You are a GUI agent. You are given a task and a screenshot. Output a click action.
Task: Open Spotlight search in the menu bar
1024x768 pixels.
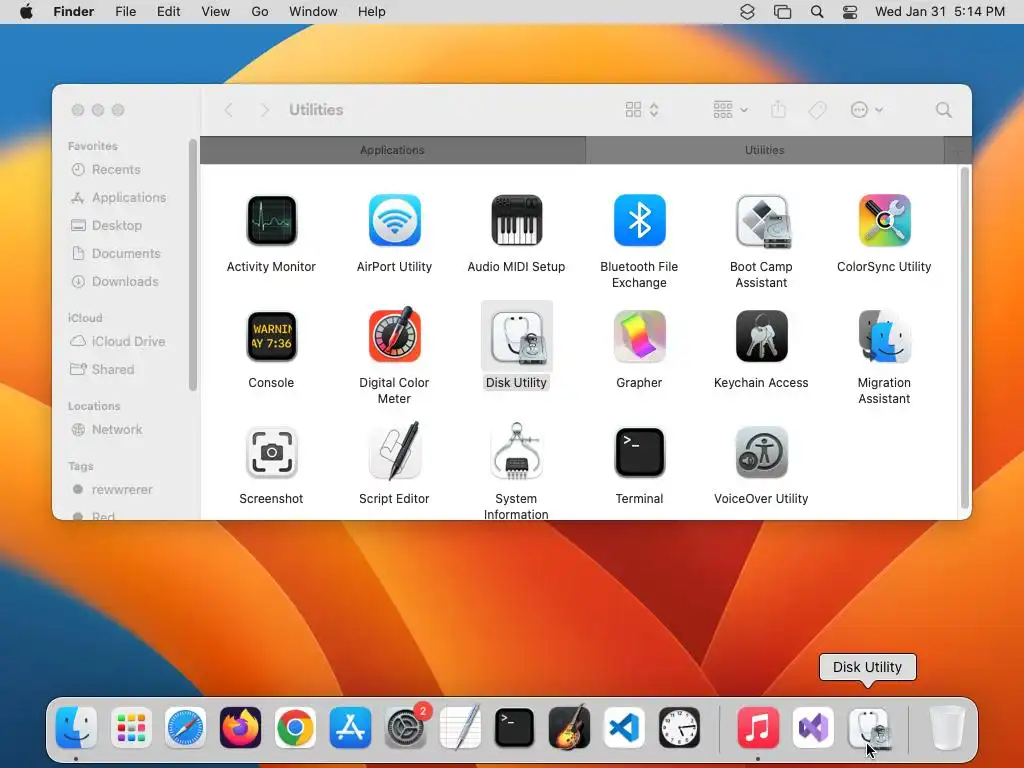pyautogui.click(x=816, y=12)
